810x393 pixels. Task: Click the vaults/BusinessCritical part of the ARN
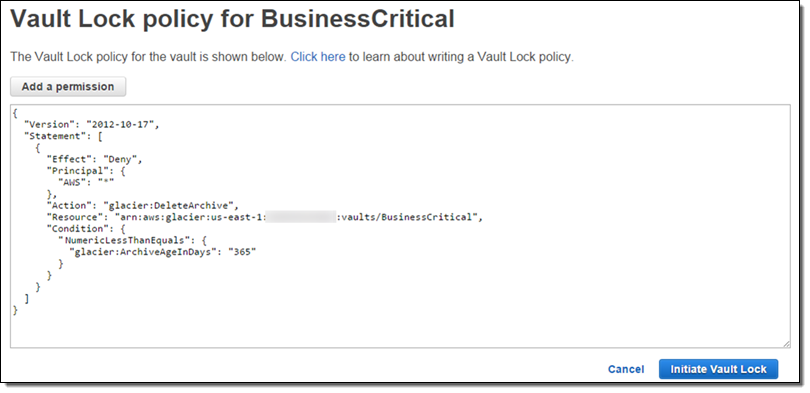[406, 217]
